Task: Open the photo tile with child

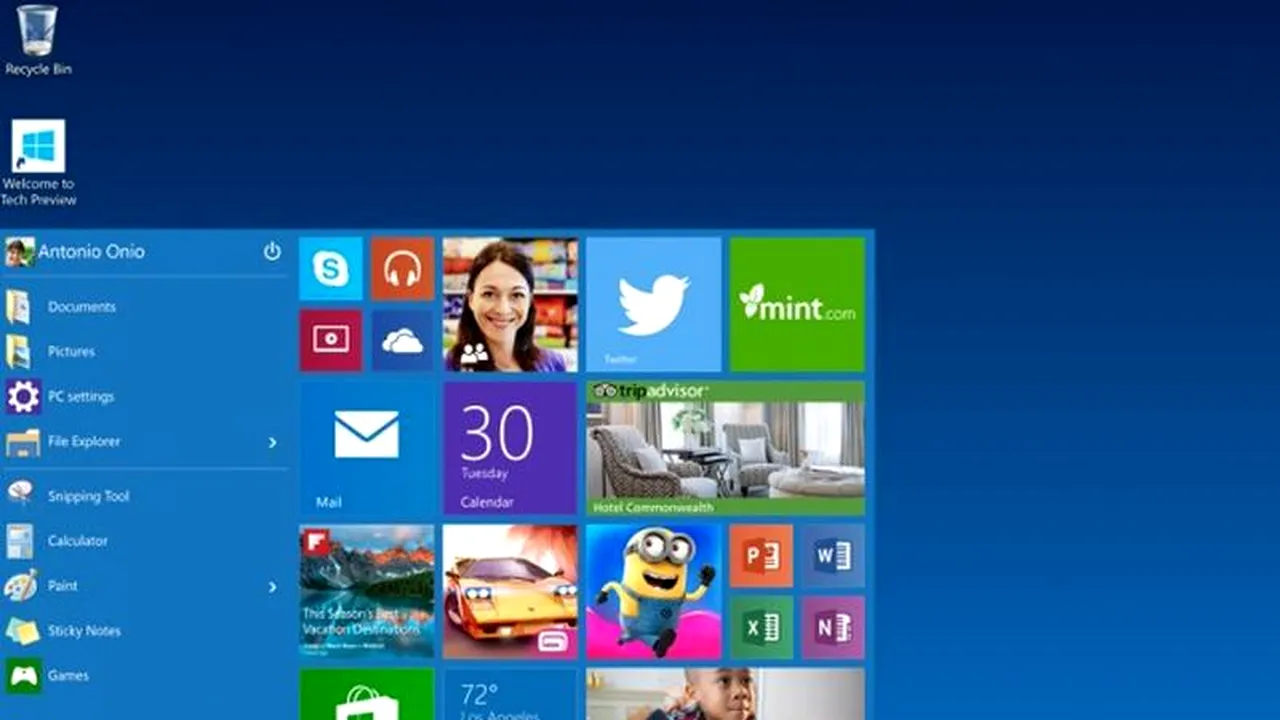Action: (x=725, y=694)
